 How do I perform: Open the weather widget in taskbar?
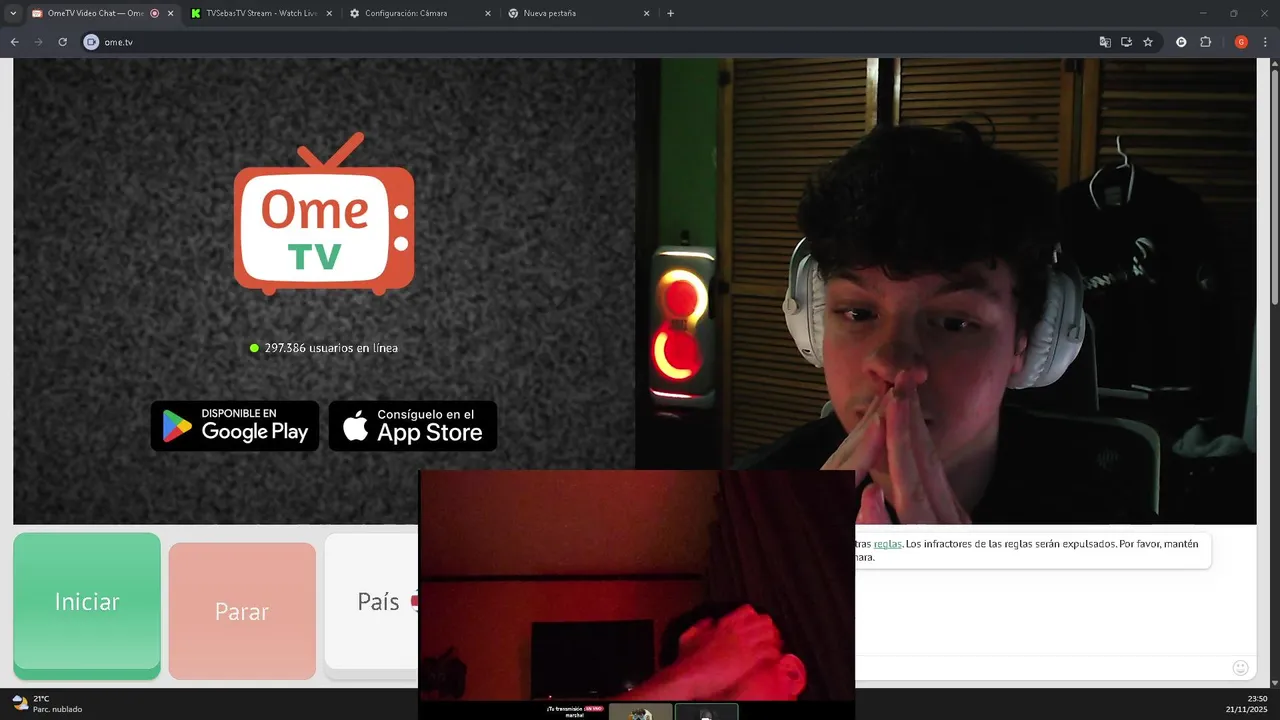tap(46, 704)
